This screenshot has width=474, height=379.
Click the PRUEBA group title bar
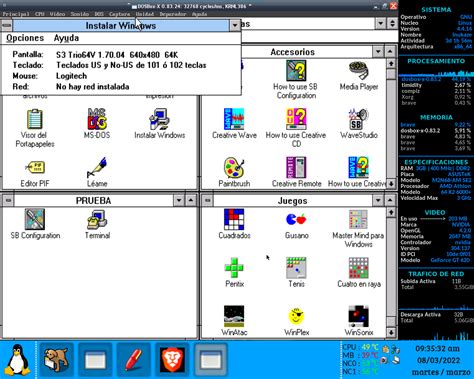pos(94,201)
